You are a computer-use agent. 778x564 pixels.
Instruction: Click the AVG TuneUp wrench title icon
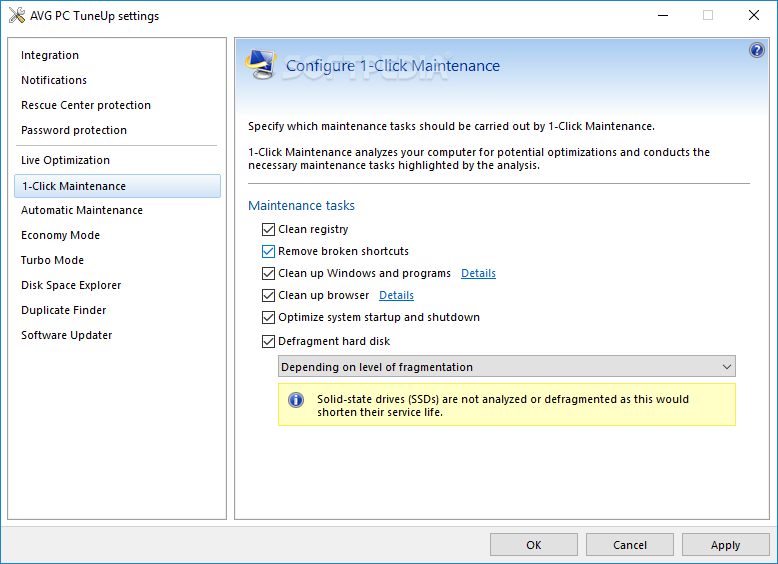click(x=17, y=15)
